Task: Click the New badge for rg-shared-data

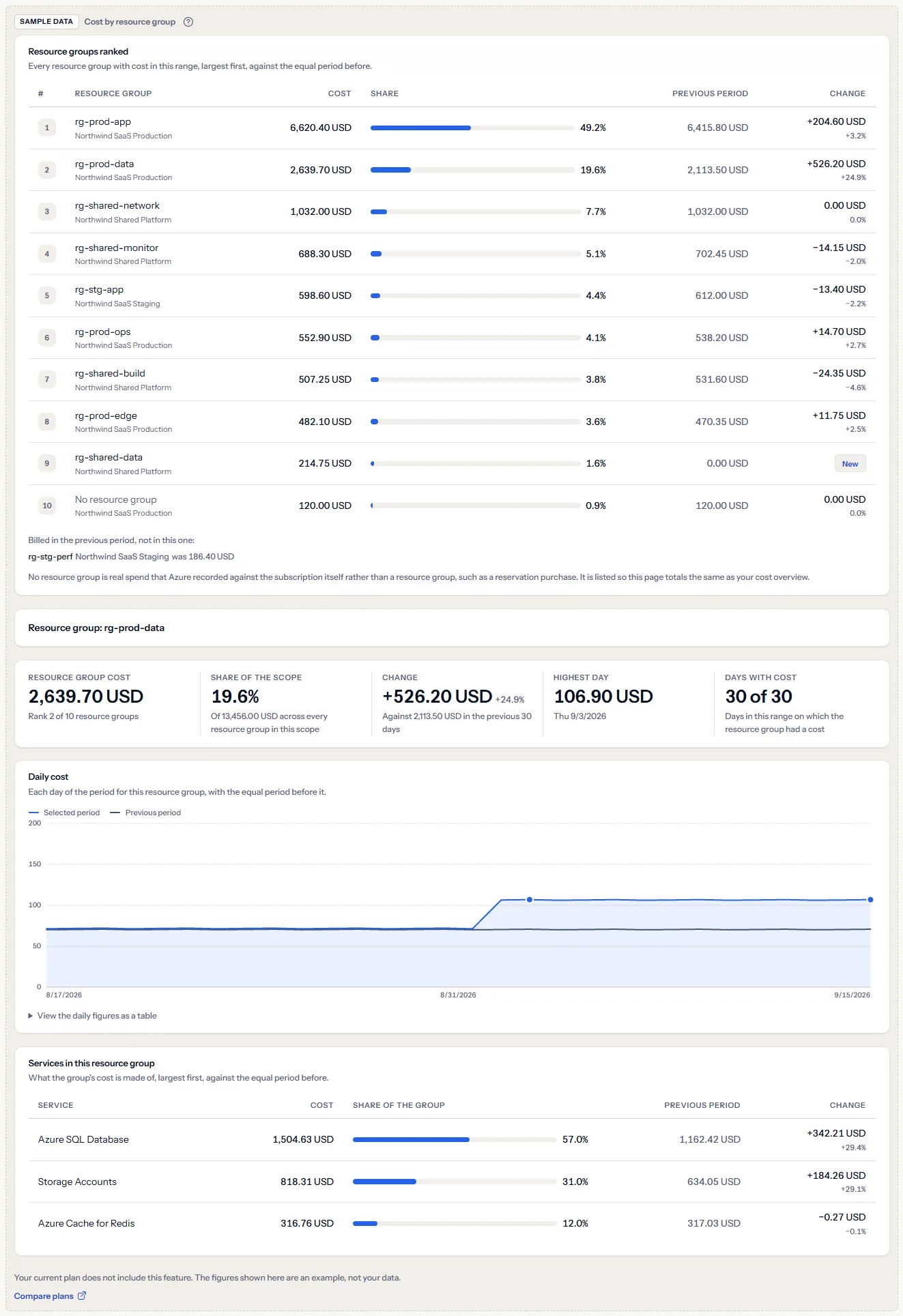Action: tap(850, 464)
